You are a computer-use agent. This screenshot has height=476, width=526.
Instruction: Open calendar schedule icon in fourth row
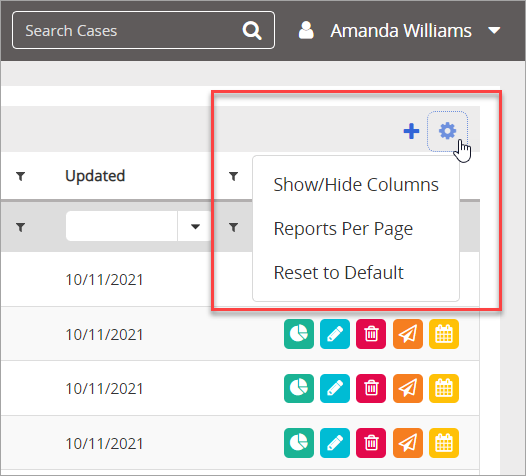(x=444, y=443)
